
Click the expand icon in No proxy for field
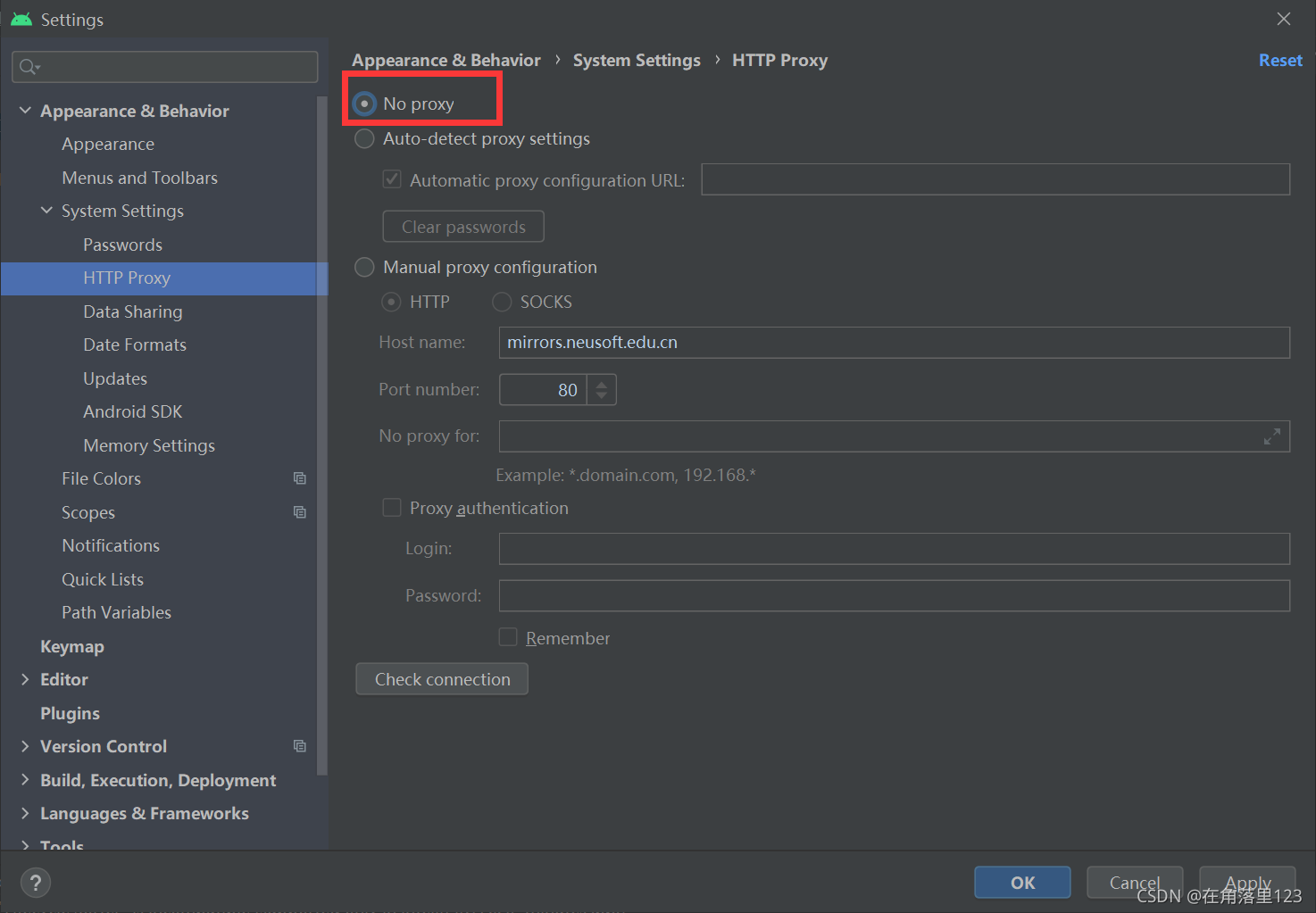[1271, 436]
